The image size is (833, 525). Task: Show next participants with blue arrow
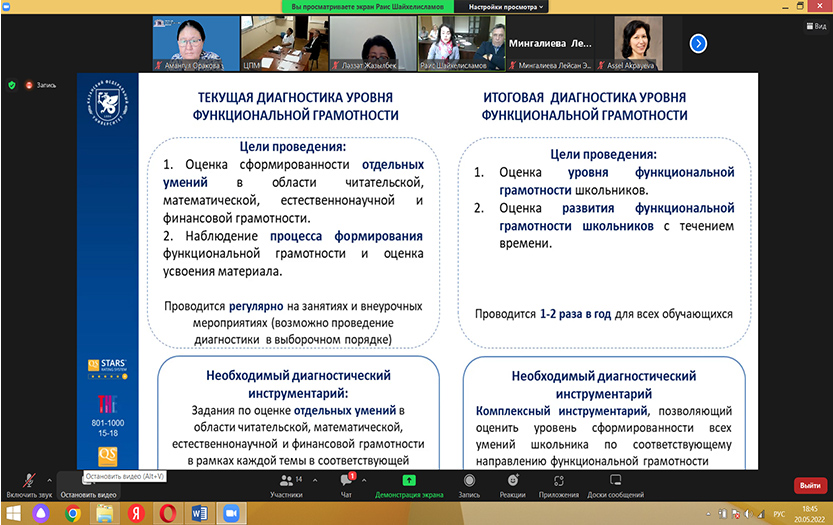coord(699,43)
